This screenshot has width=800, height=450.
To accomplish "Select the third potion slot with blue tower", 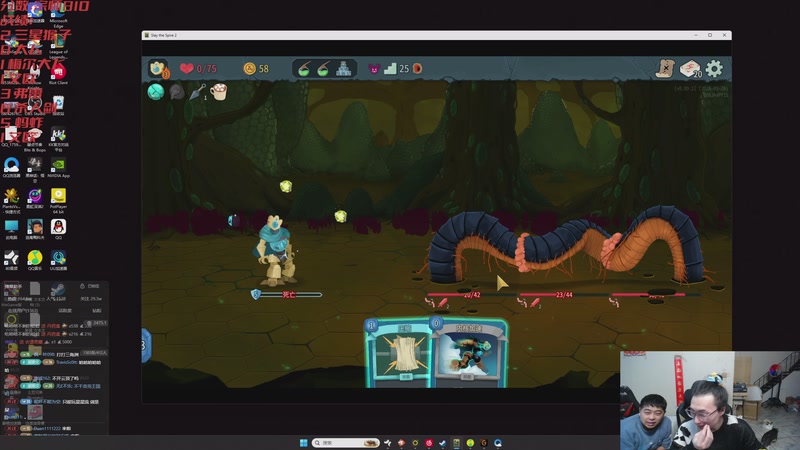I will [343, 68].
